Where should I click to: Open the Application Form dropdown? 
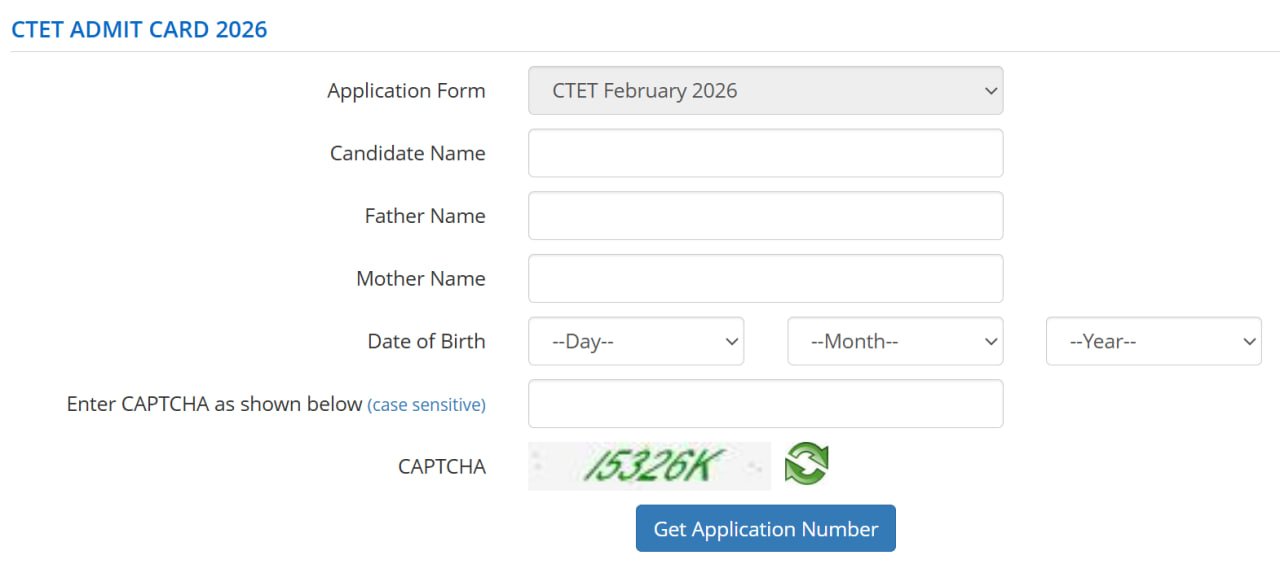pyautogui.click(x=765, y=91)
